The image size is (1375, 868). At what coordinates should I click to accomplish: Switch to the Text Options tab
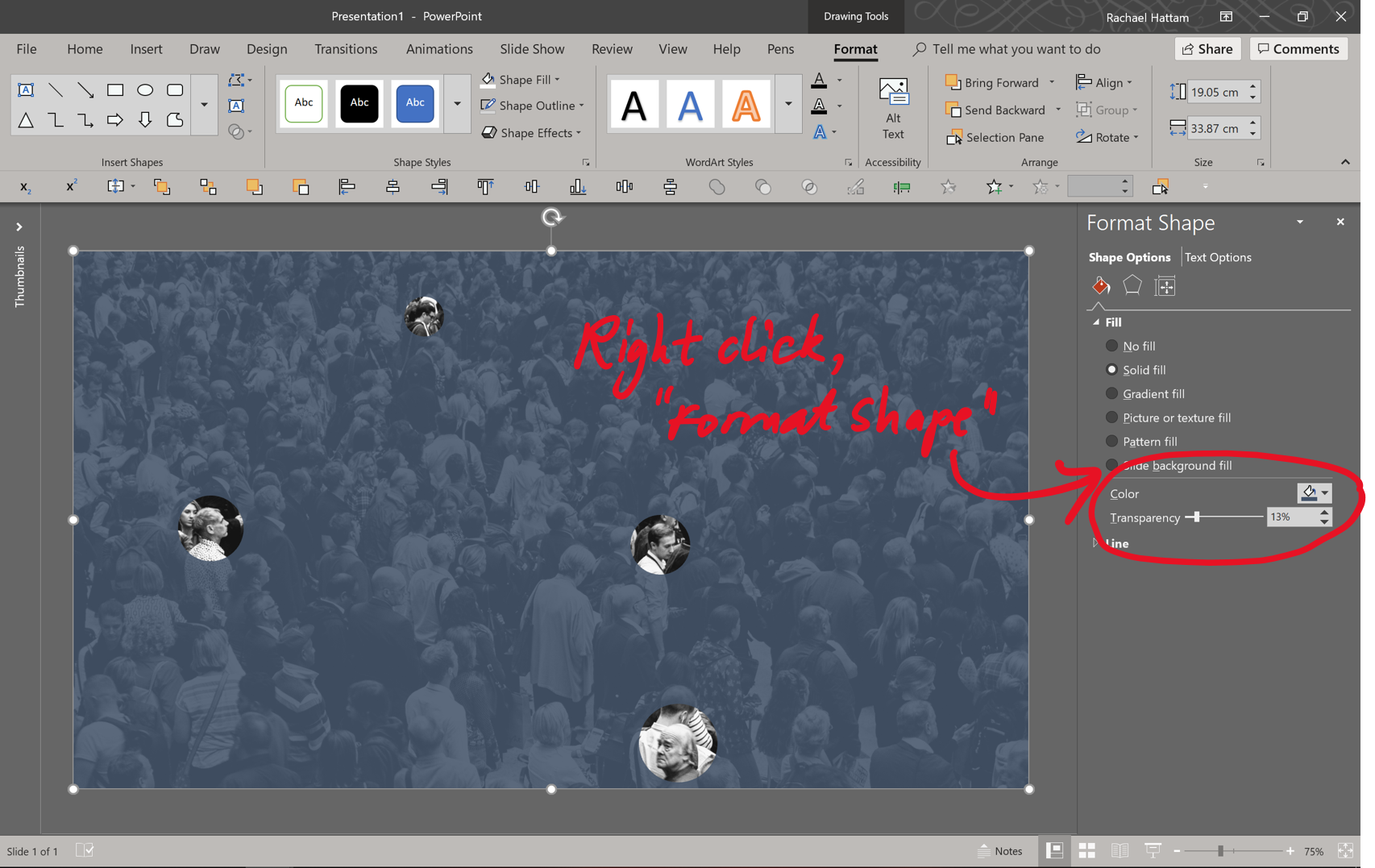[1217, 257]
